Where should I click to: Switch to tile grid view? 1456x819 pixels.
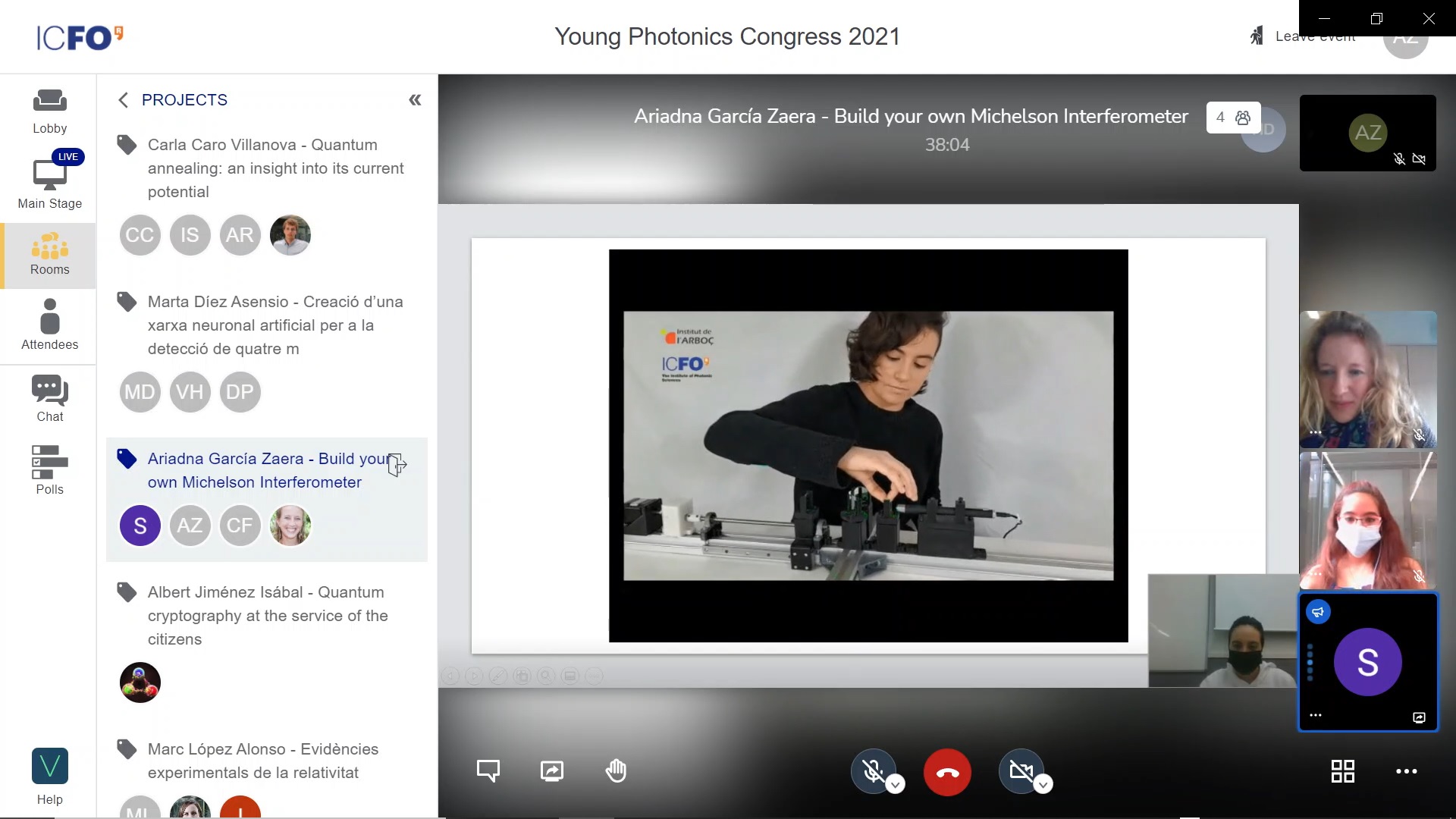[x=1342, y=771]
